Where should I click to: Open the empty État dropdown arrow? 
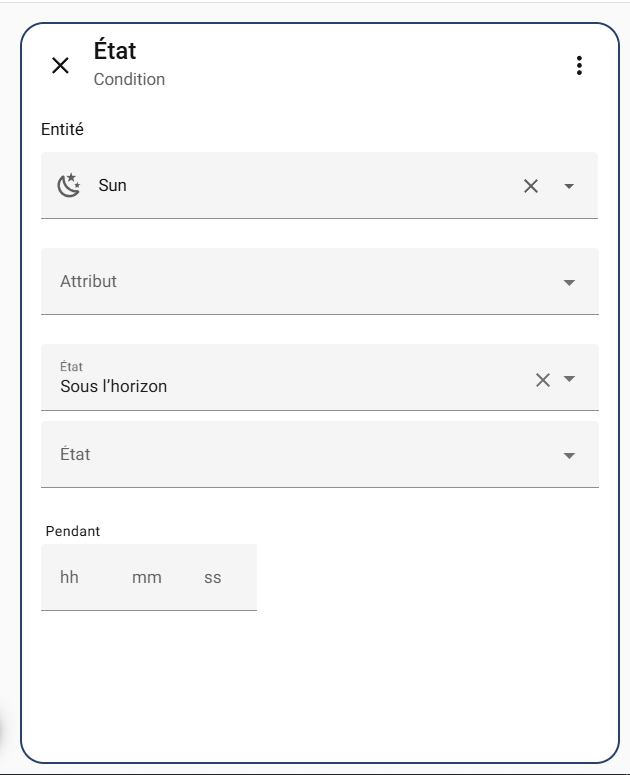[x=569, y=456]
